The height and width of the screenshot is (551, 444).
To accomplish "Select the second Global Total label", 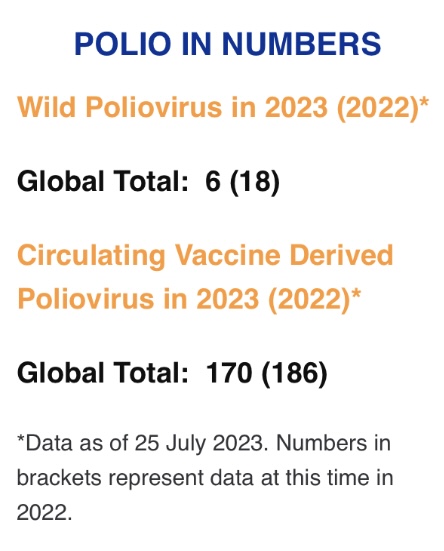I will click(103, 372).
